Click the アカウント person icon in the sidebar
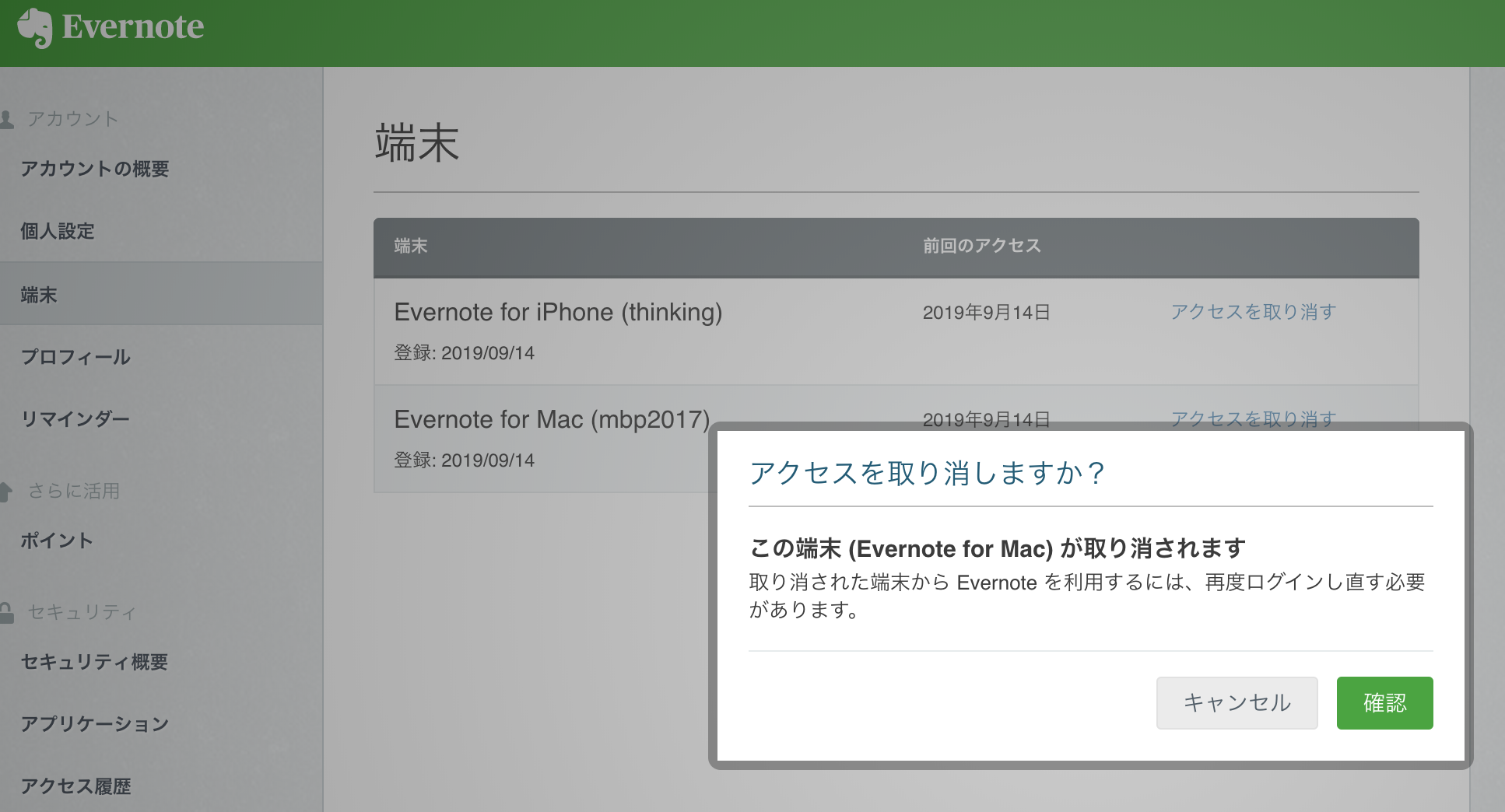The width and height of the screenshot is (1505, 812). click(7, 119)
